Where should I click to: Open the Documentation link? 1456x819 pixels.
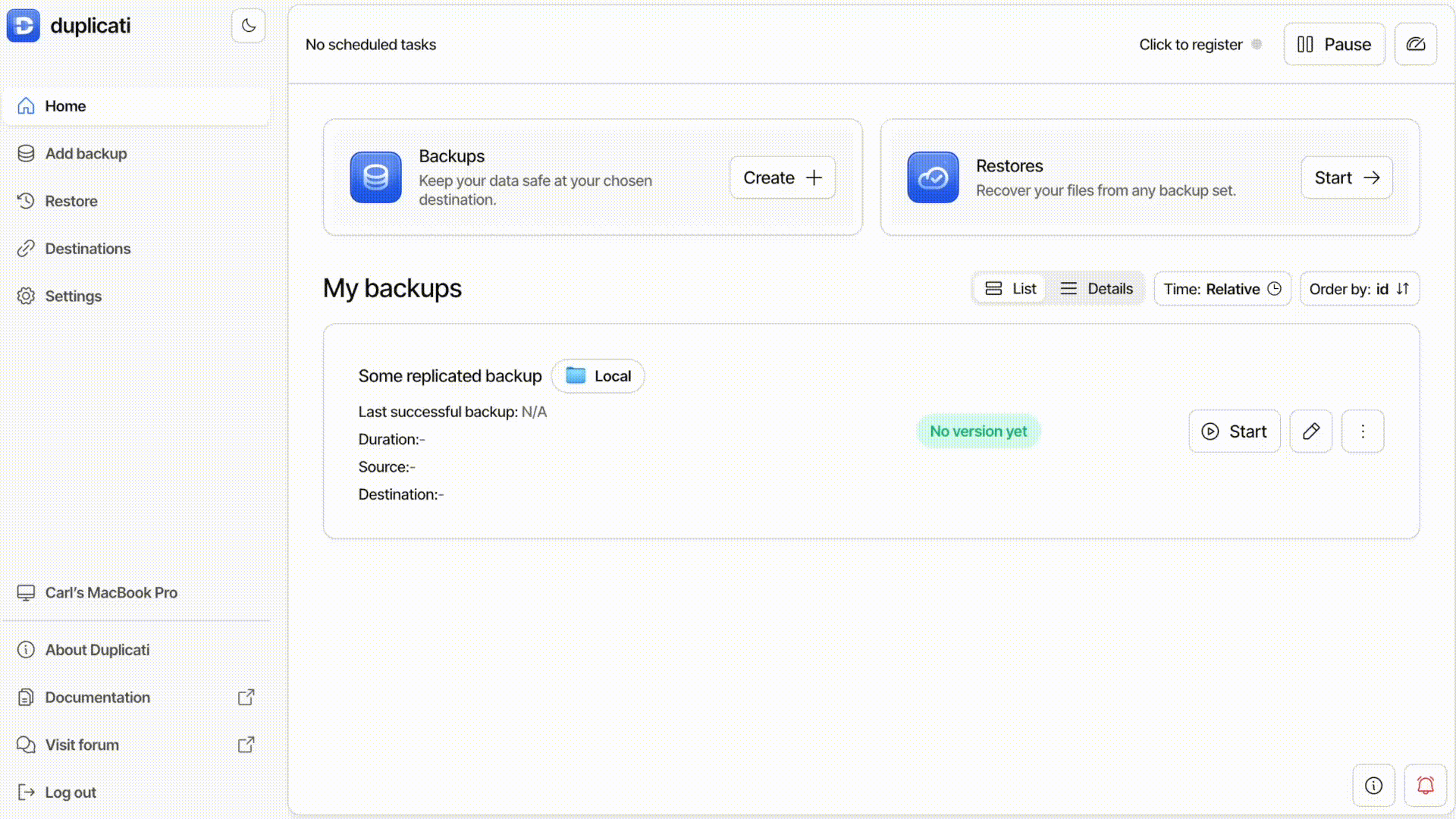136,698
